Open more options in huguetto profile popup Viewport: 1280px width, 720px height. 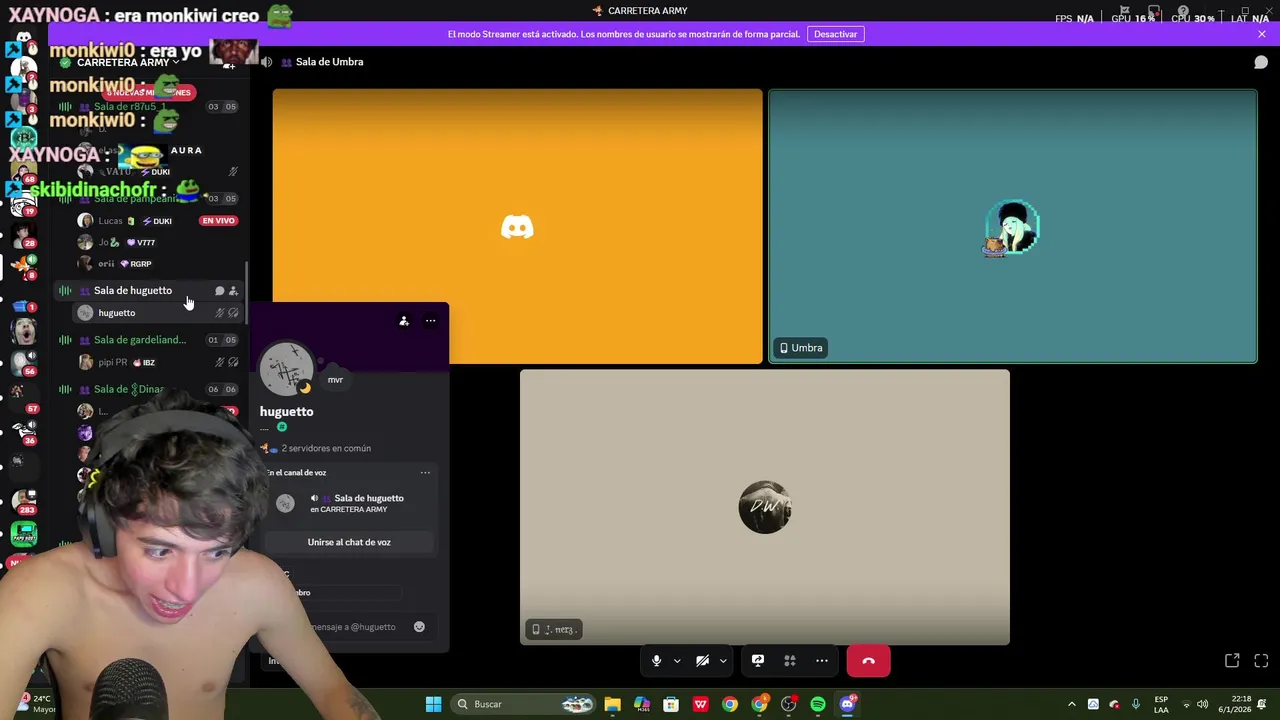coord(431,321)
